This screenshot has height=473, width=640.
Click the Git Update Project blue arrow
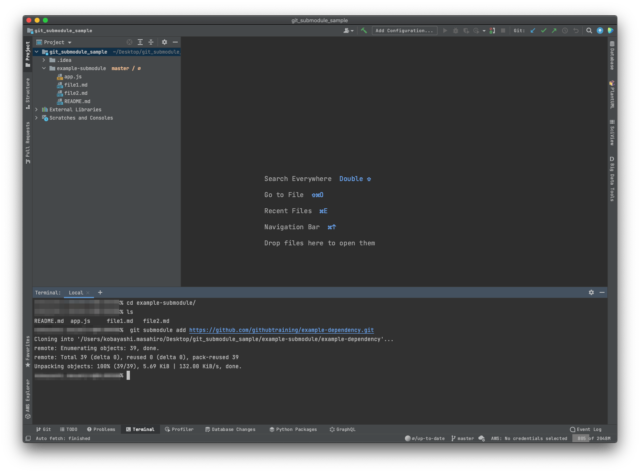[533, 31]
